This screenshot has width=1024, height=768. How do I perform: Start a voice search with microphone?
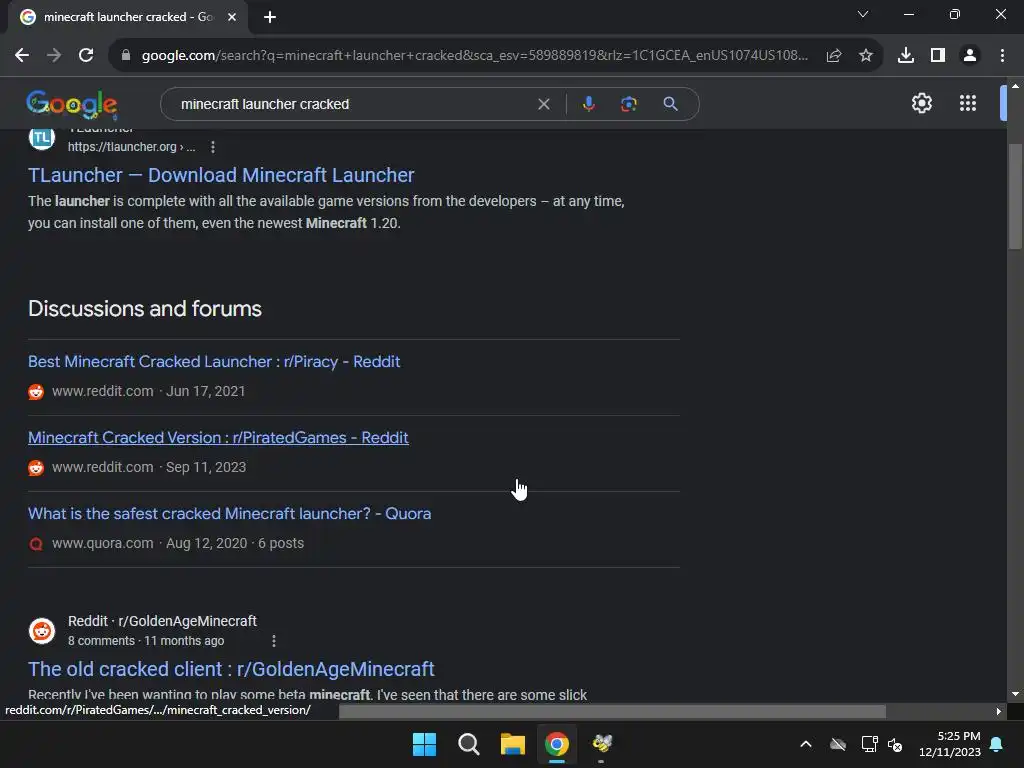[588, 104]
